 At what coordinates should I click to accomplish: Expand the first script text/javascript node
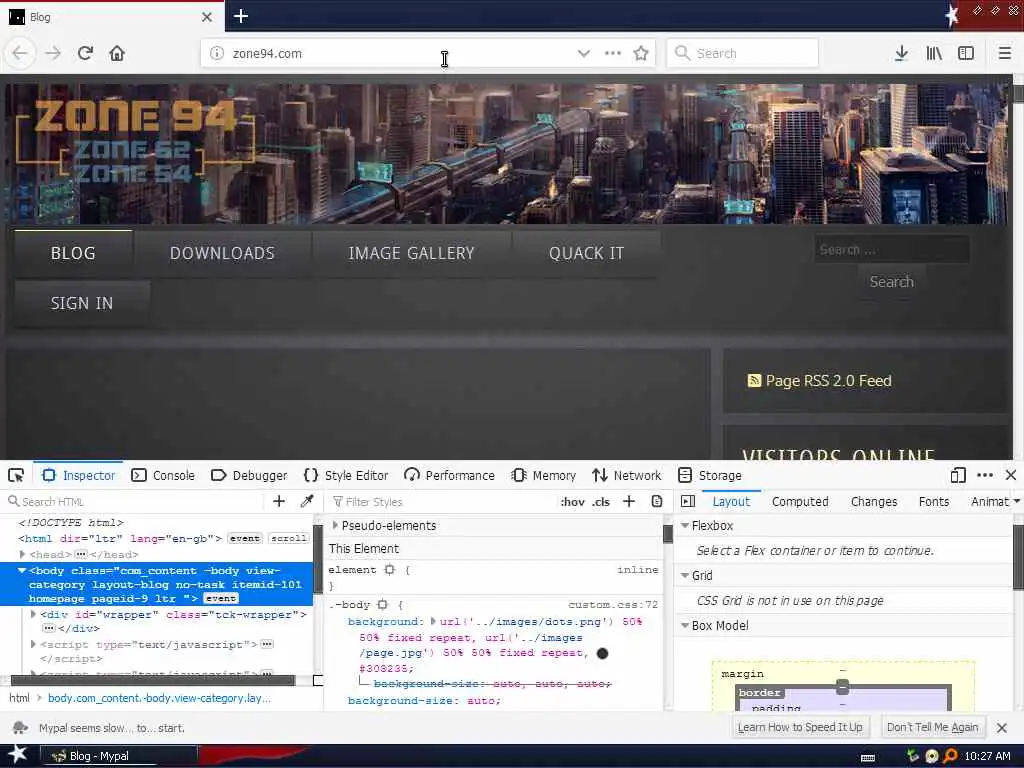pos(33,645)
